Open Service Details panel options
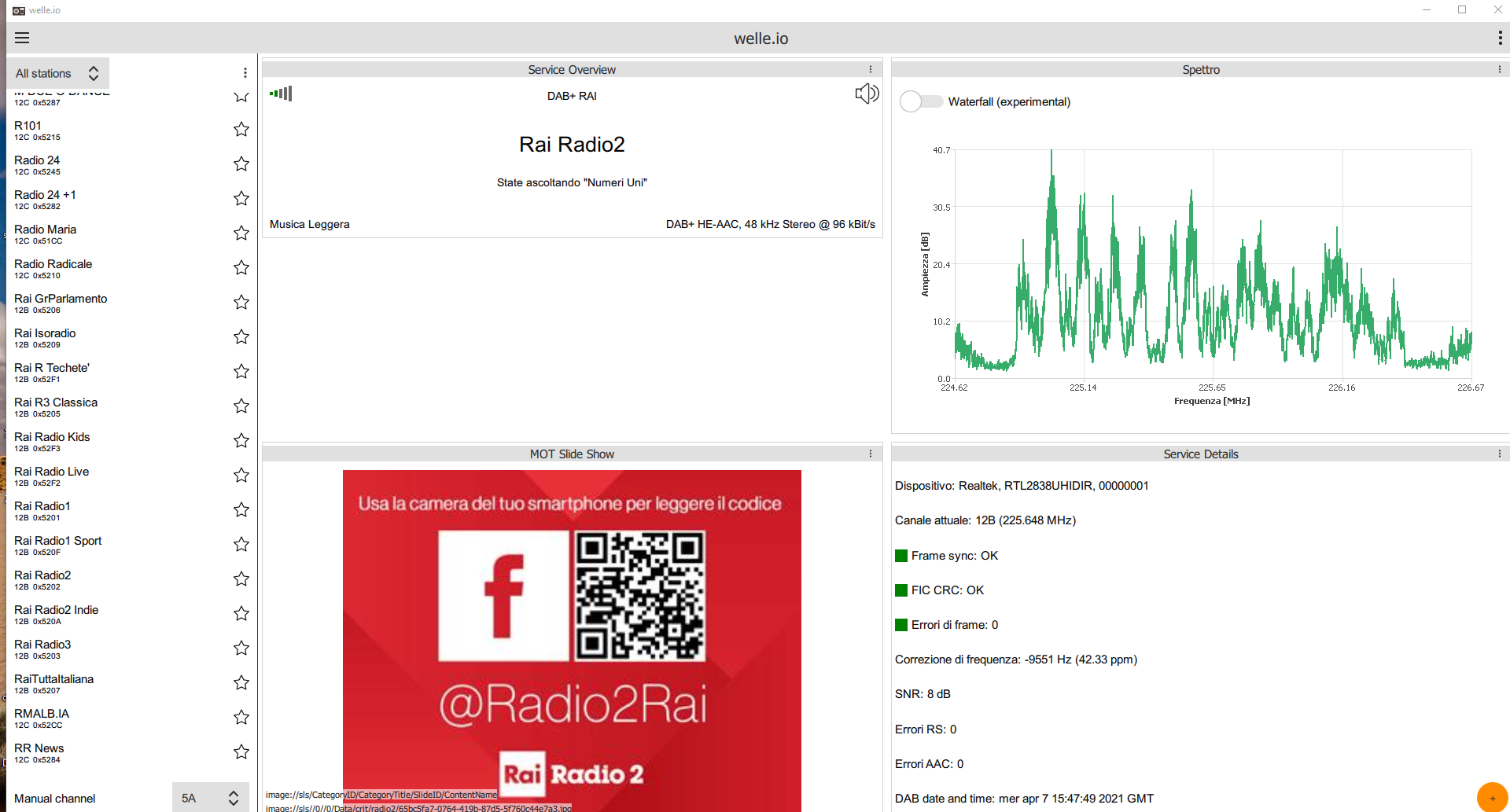This screenshot has width=1510, height=812. 1500,454
